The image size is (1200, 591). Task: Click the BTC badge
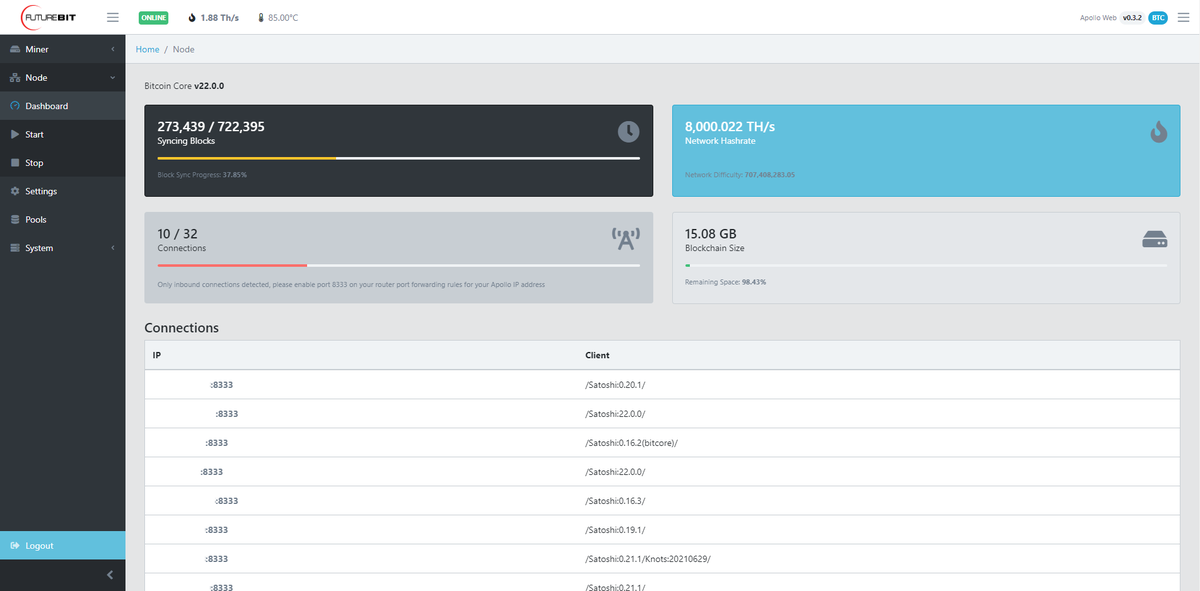(x=1158, y=18)
